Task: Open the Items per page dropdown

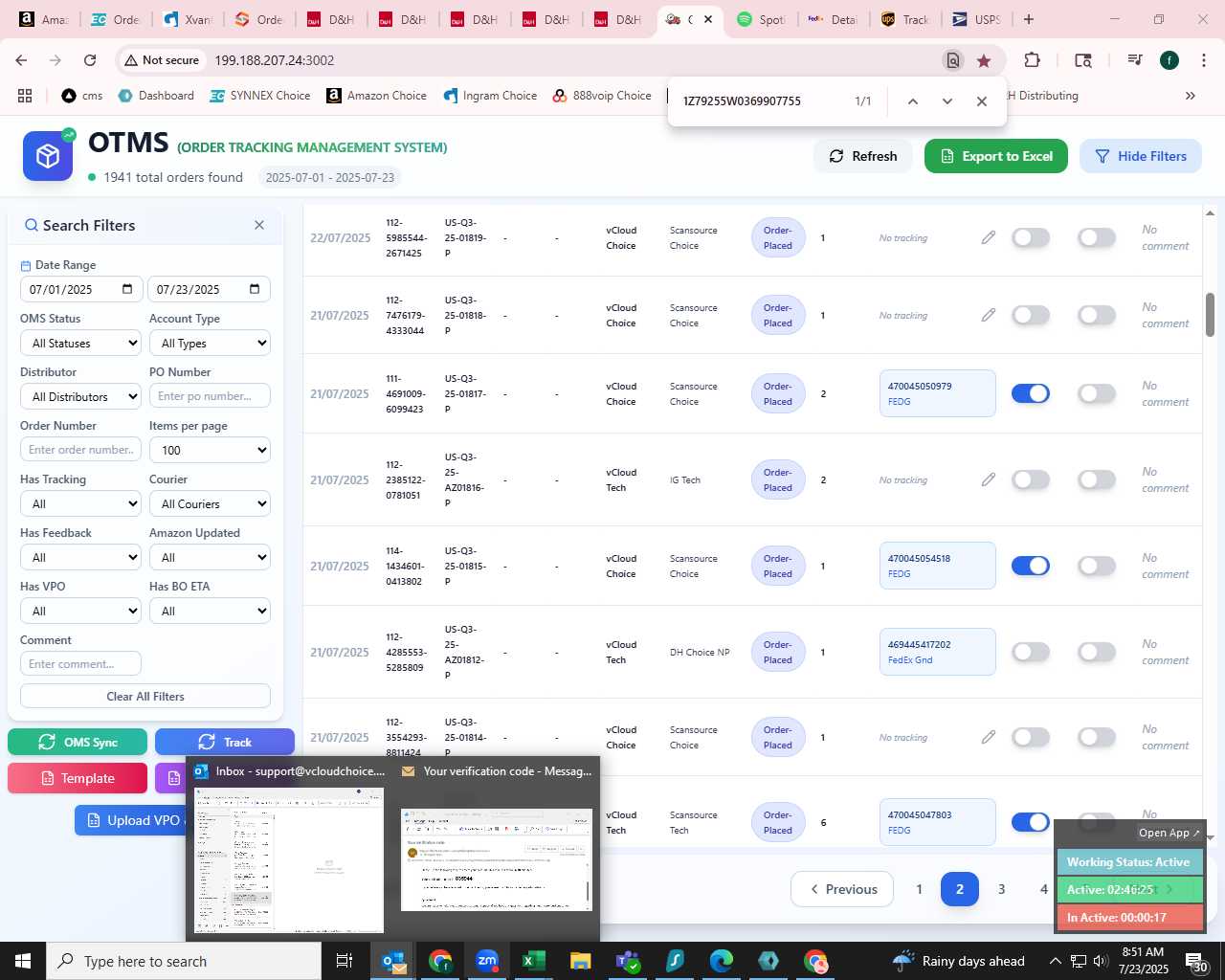Action: tap(210, 450)
